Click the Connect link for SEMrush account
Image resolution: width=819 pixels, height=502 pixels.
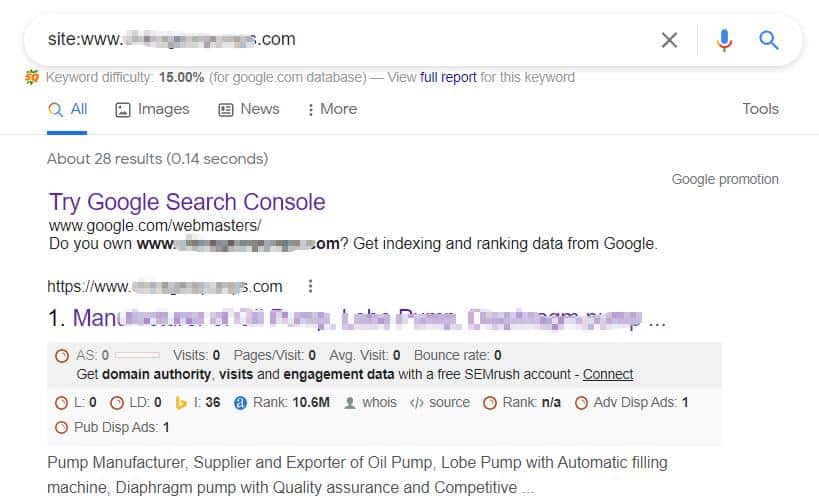tap(608, 375)
